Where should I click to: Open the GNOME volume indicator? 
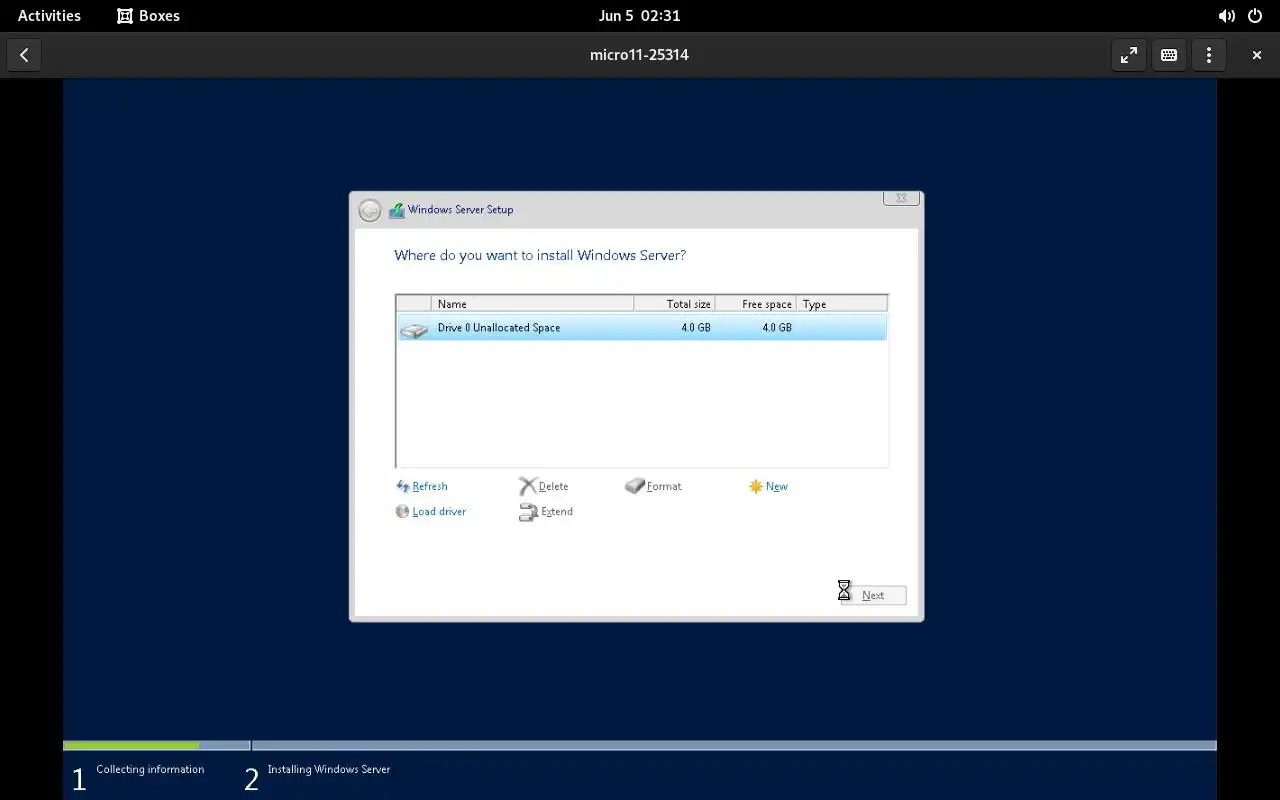point(1226,16)
